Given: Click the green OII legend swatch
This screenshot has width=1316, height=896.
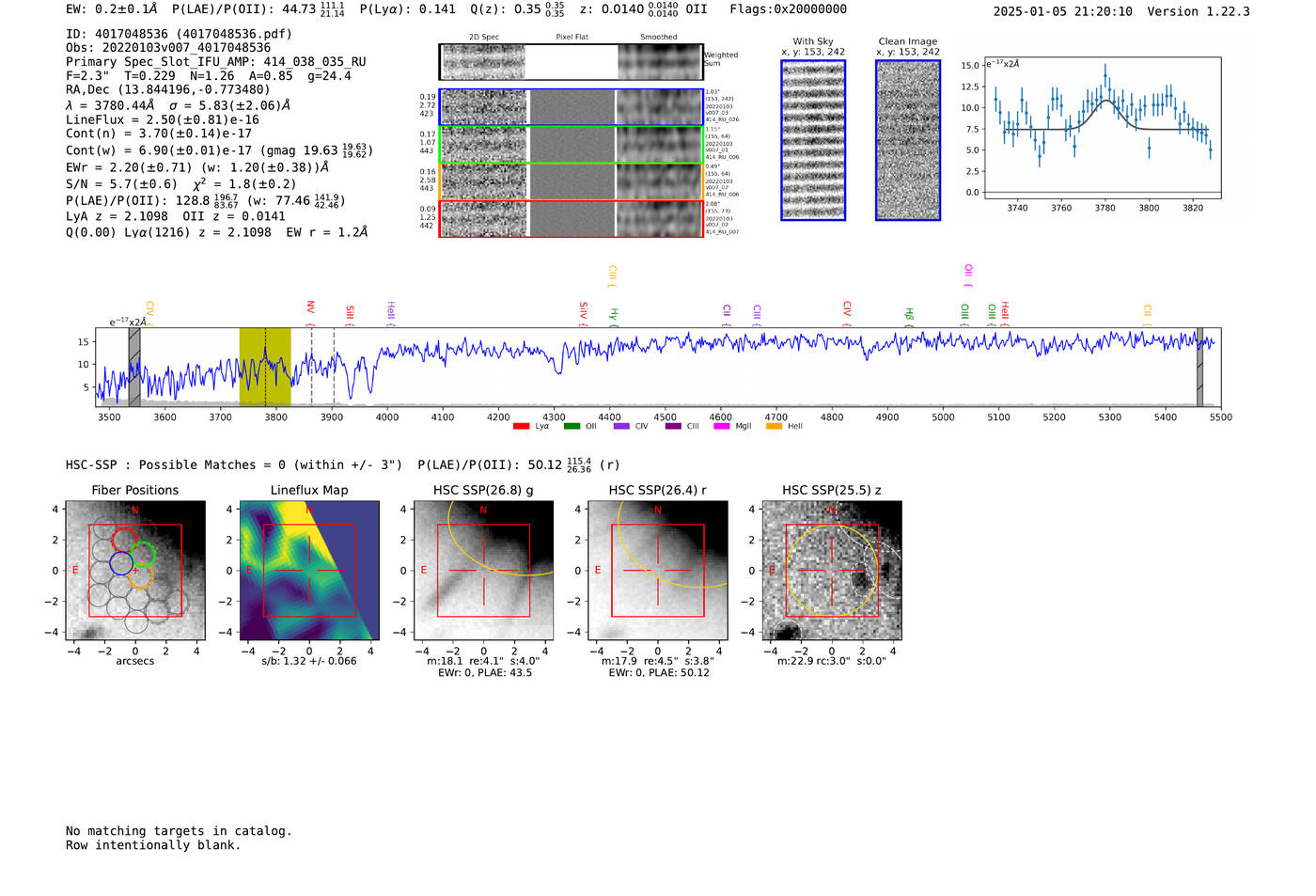Looking at the screenshot, I should point(572,427).
